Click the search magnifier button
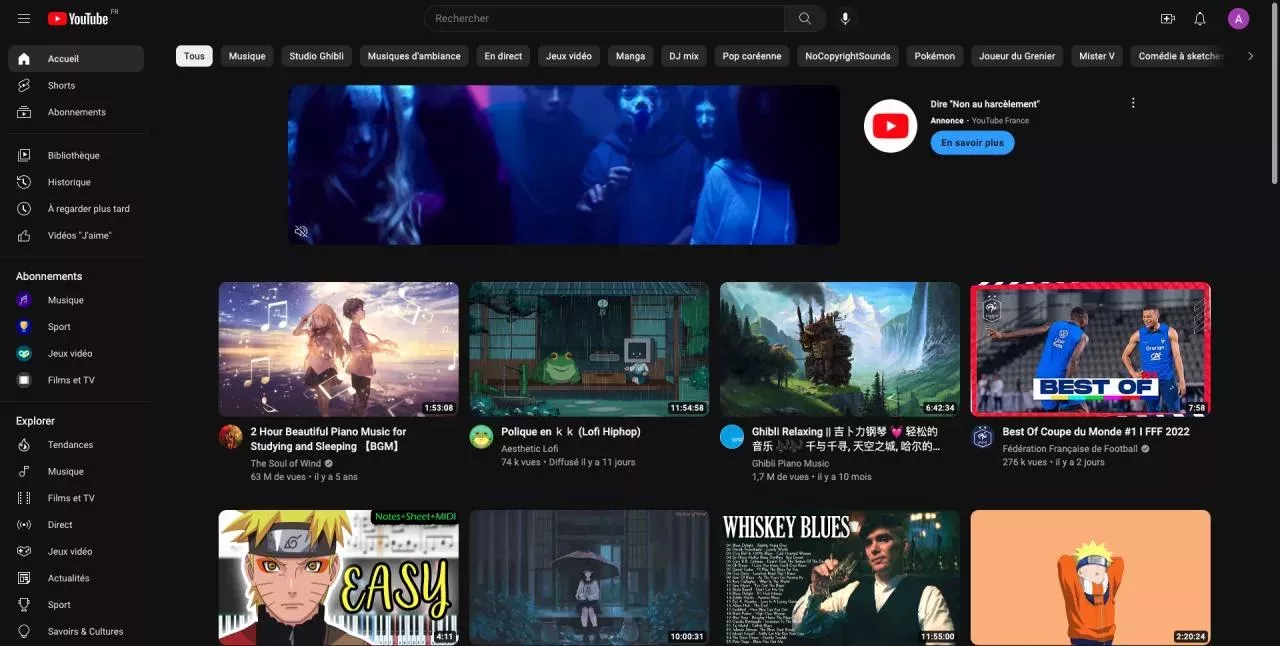Image resolution: width=1280 pixels, height=646 pixels. coord(805,18)
